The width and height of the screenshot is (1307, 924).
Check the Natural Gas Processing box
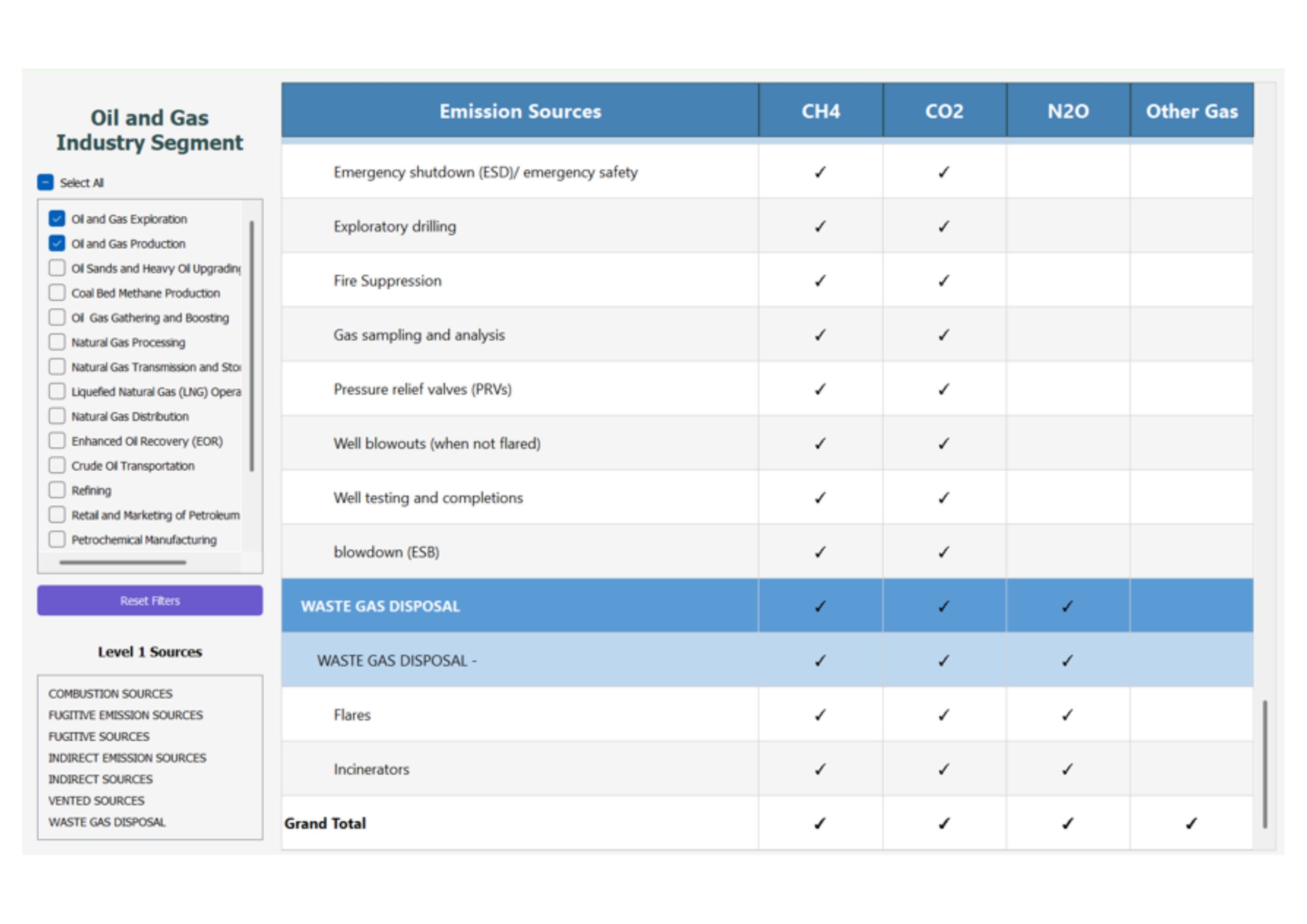point(57,342)
